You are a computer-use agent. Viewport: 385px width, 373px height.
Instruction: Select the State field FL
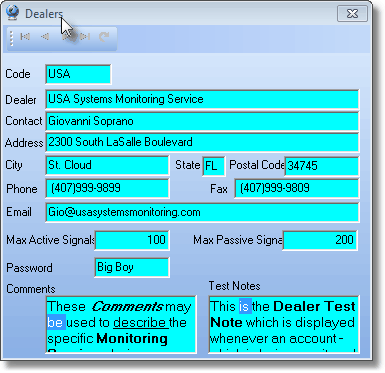tap(214, 166)
